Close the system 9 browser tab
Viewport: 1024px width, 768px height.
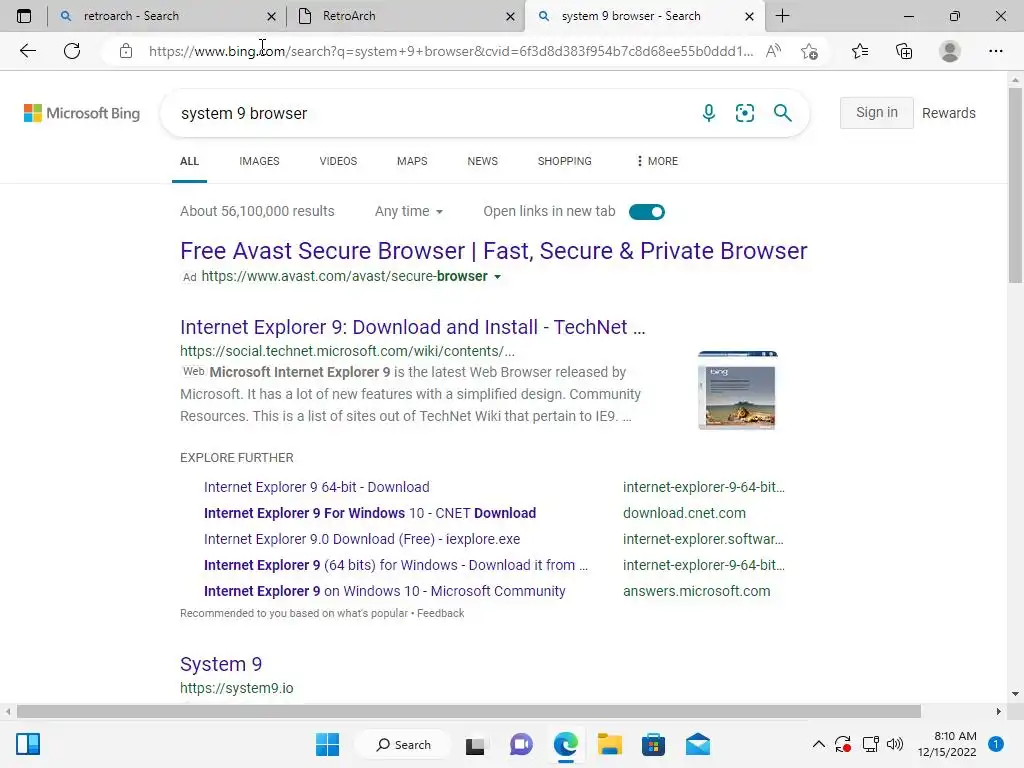pyautogui.click(x=750, y=16)
